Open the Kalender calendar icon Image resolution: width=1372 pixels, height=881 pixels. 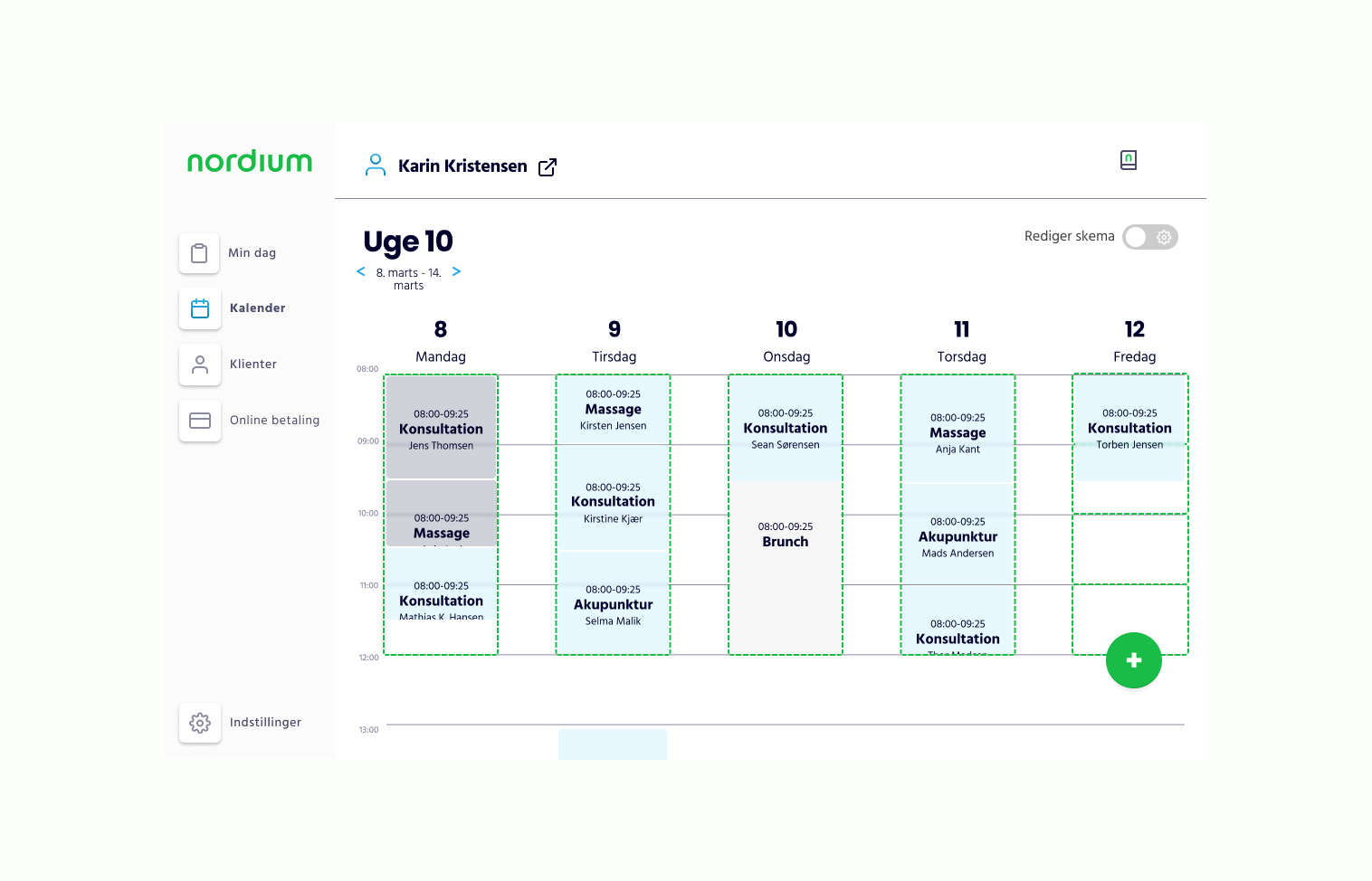pos(200,308)
